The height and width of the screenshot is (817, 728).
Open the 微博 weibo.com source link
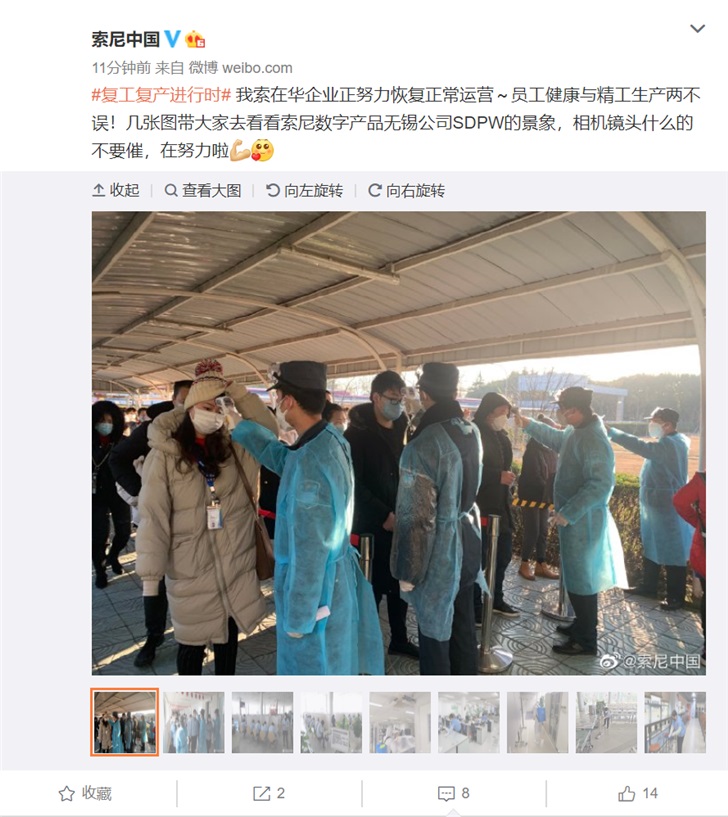(x=240, y=68)
